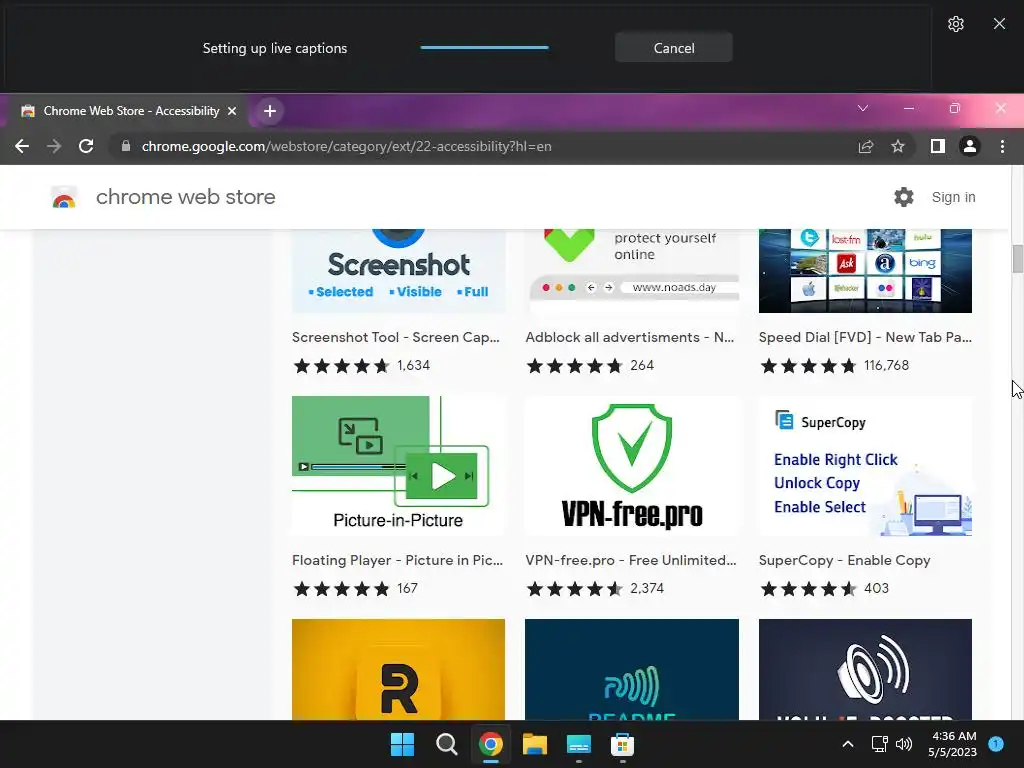This screenshot has height=768, width=1024.
Task: Open the Chrome profile menu
Action: tap(970, 146)
